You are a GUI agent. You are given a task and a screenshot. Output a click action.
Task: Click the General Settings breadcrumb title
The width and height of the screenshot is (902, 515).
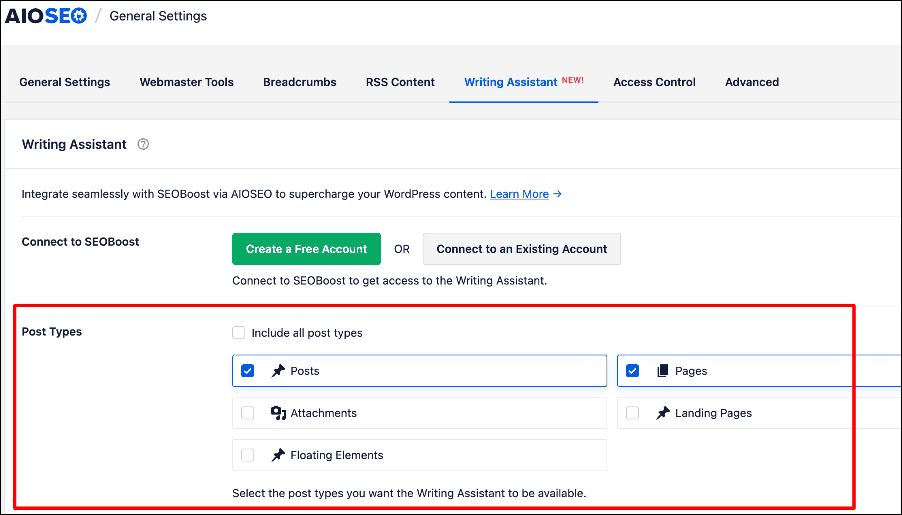[158, 16]
